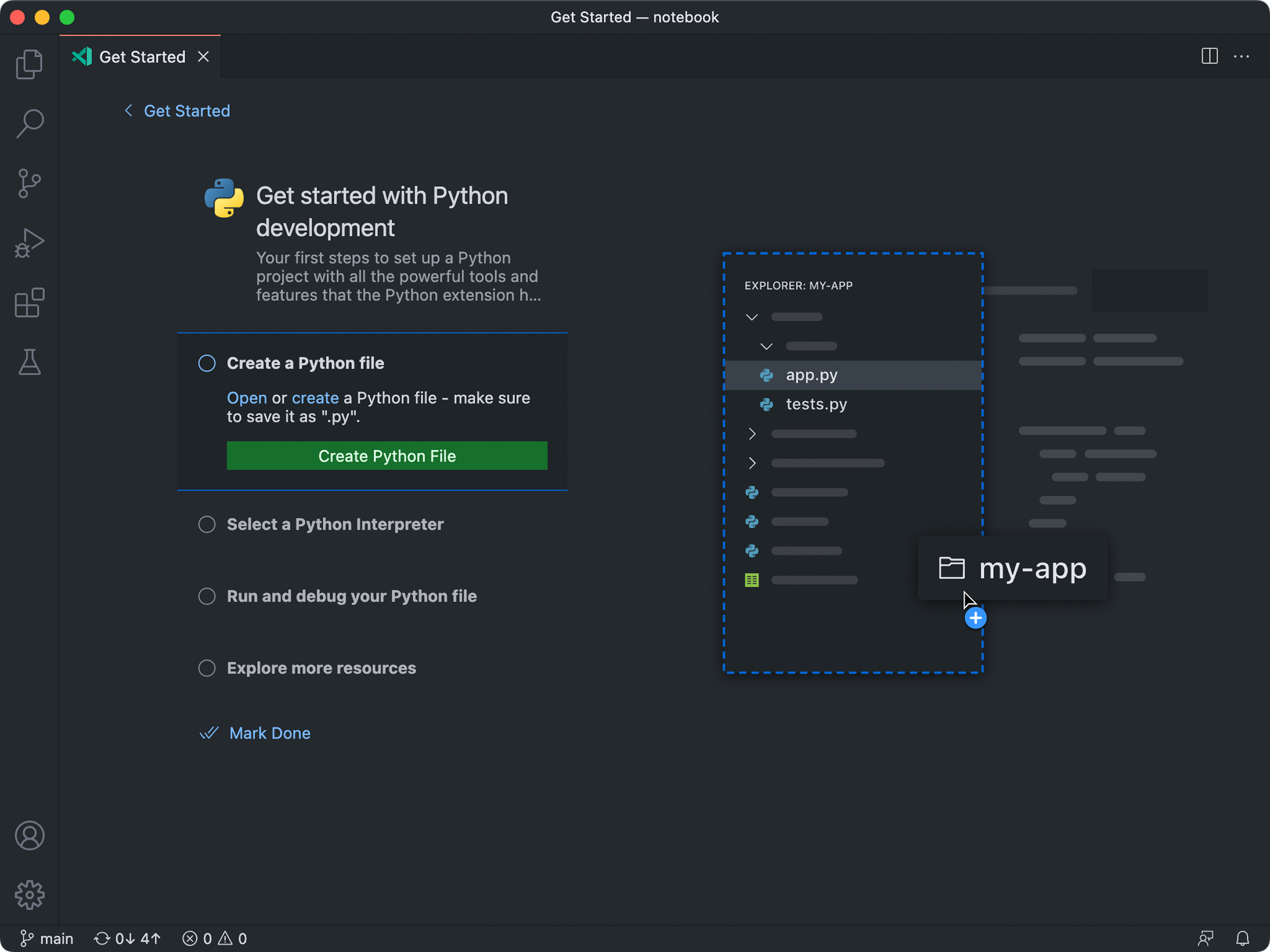Mark Create a Python file step done
The height and width of the screenshot is (952, 1270).
pos(207,363)
